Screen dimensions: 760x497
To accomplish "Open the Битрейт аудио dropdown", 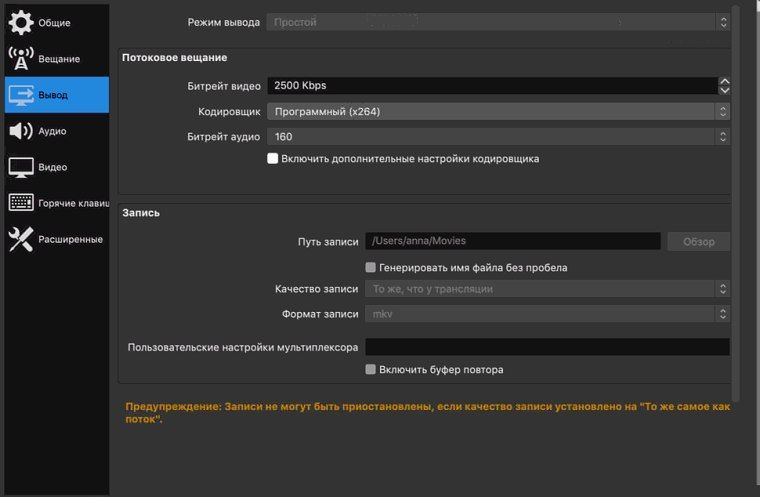I will click(498, 137).
